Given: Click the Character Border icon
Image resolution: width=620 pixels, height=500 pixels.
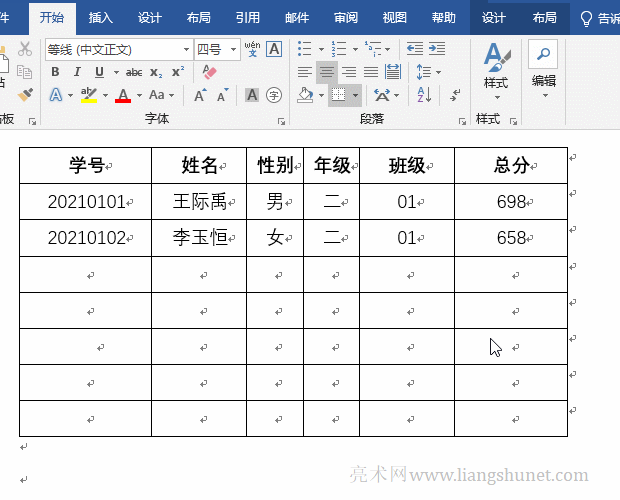Looking at the screenshot, I should [x=274, y=49].
